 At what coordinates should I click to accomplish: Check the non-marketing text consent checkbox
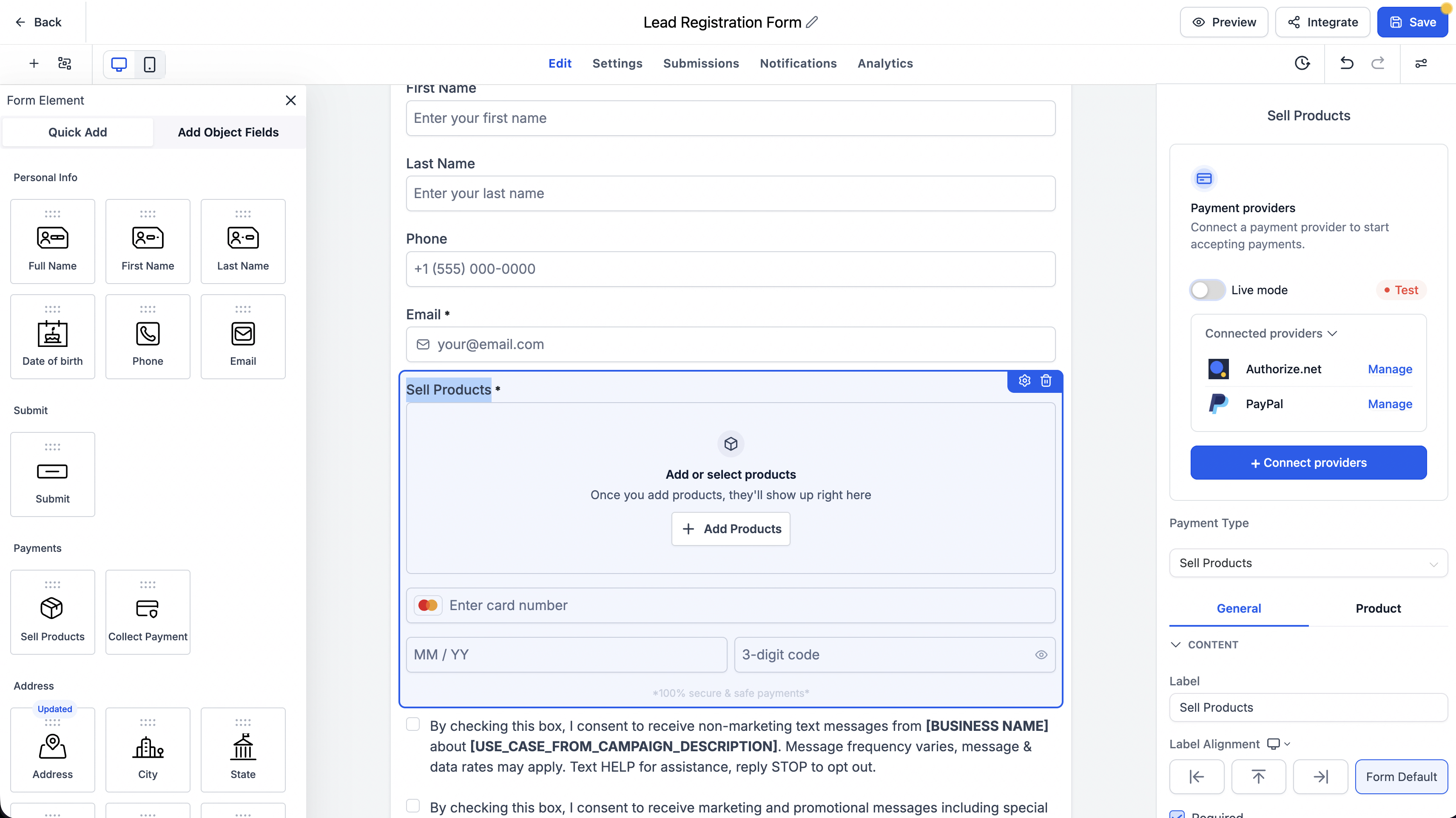tap(413, 725)
